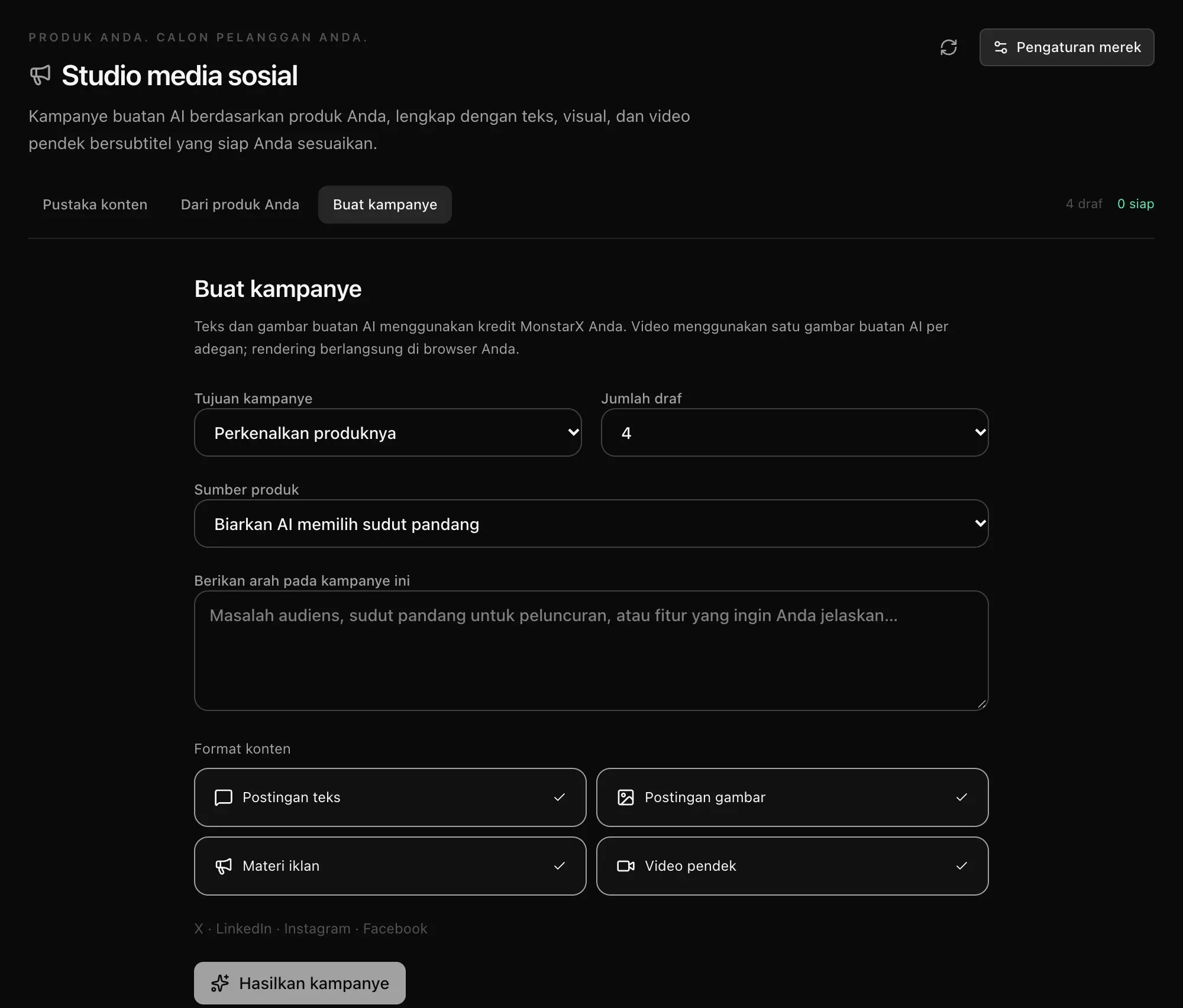Click the refresh icon near Pengaturan merek

click(948, 47)
